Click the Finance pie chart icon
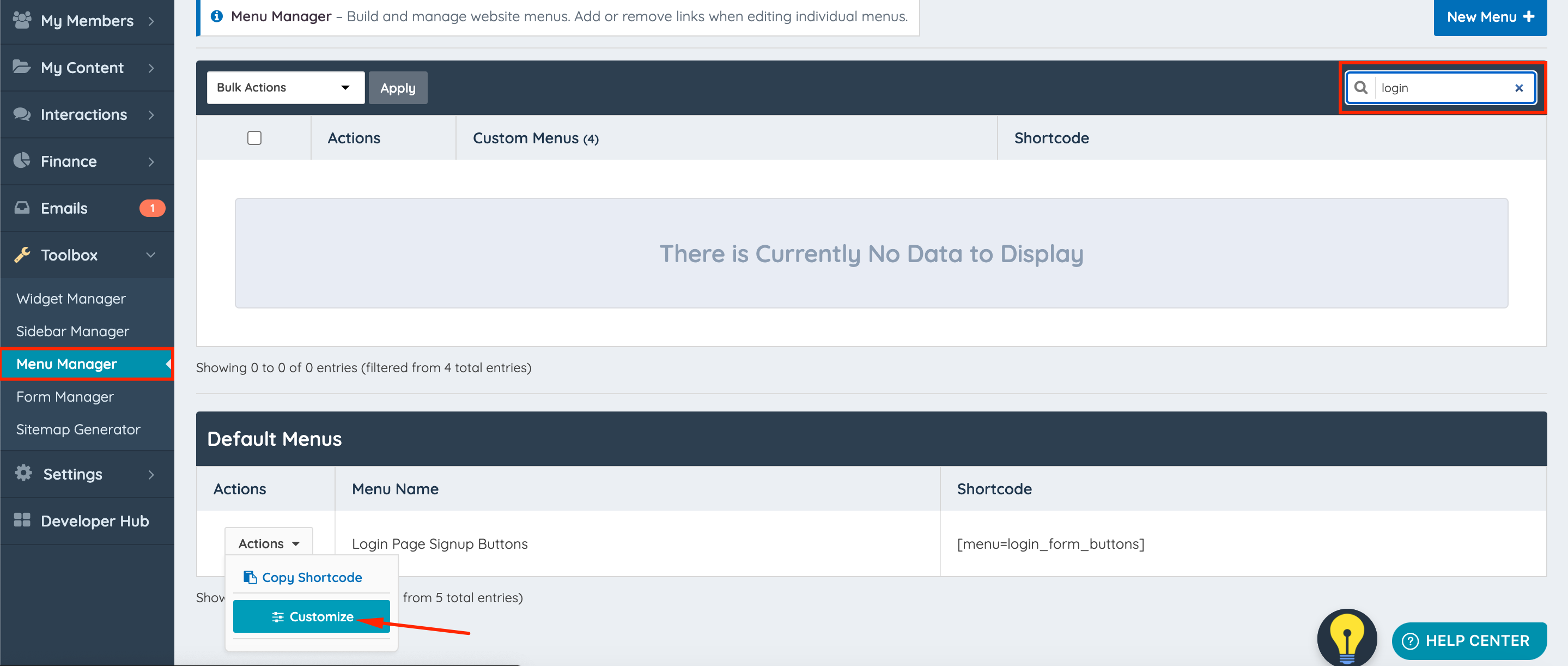This screenshot has width=1568, height=666. click(22, 161)
